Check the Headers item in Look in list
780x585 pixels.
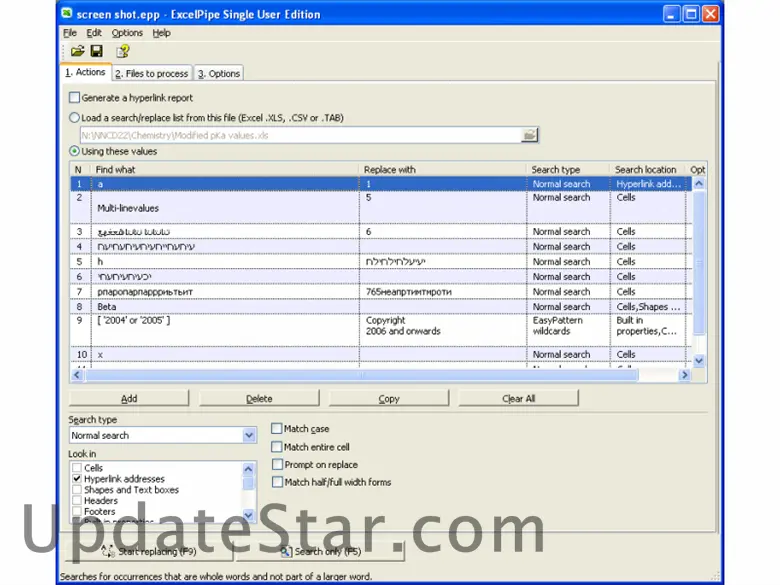pyautogui.click(x=77, y=500)
